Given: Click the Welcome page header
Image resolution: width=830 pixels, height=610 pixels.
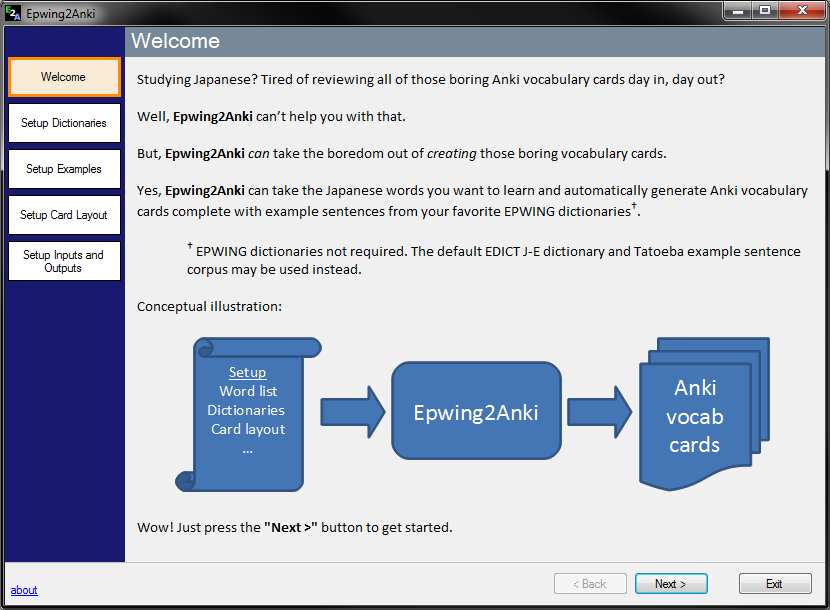Looking at the screenshot, I should pos(175,41).
